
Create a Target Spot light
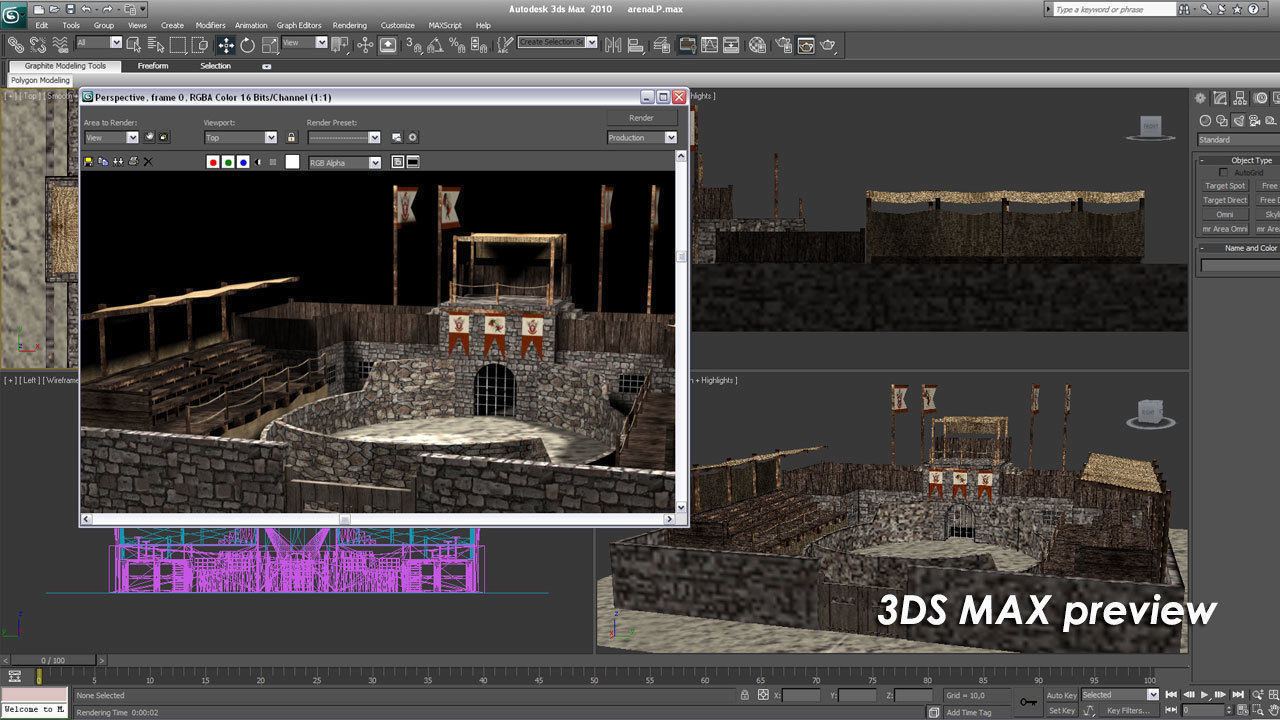tap(1225, 186)
